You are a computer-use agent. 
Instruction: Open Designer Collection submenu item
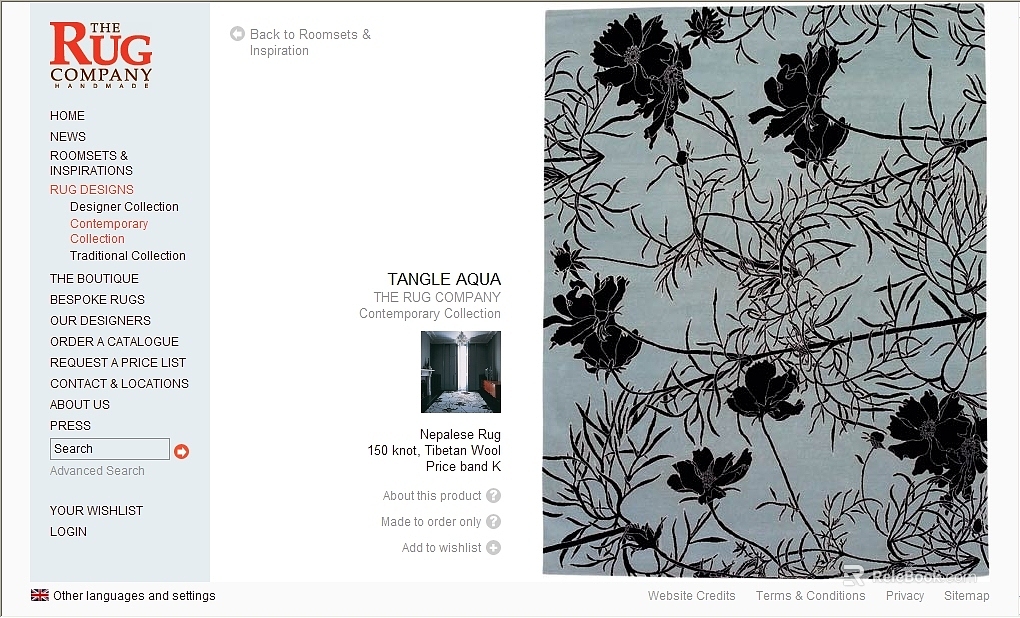tap(124, 207)
